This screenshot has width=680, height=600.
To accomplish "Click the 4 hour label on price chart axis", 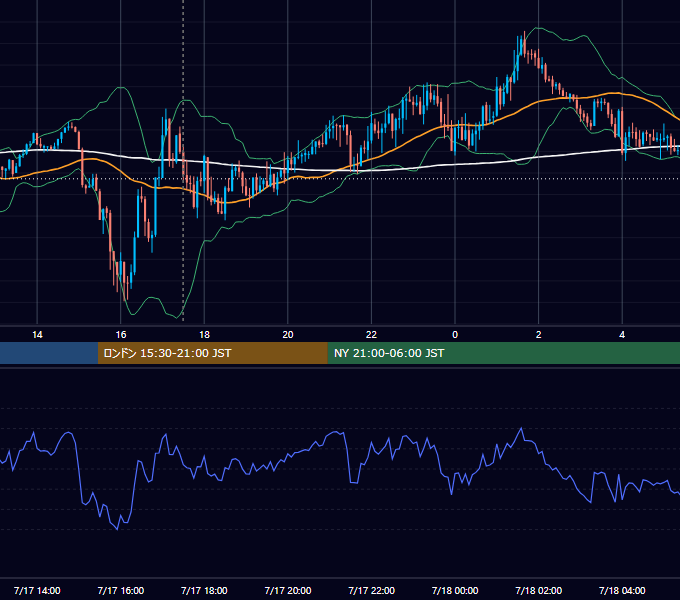I will pyautogui.click(x=622, y=335).
